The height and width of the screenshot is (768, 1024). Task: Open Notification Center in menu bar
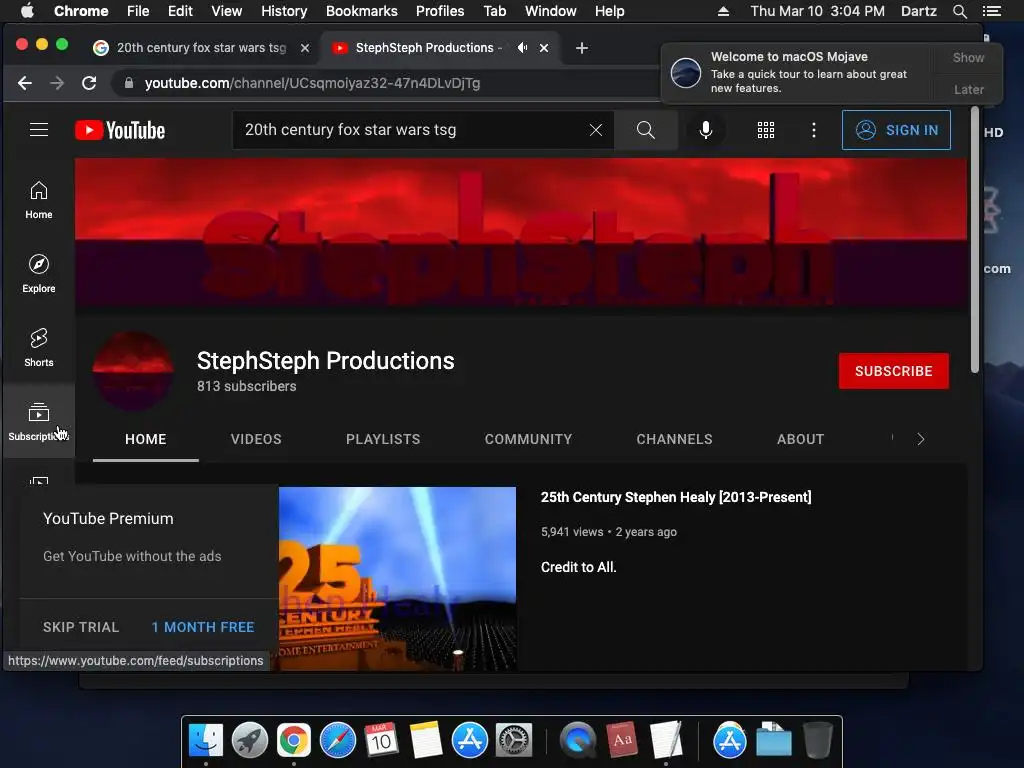click(x=991, y=11)
